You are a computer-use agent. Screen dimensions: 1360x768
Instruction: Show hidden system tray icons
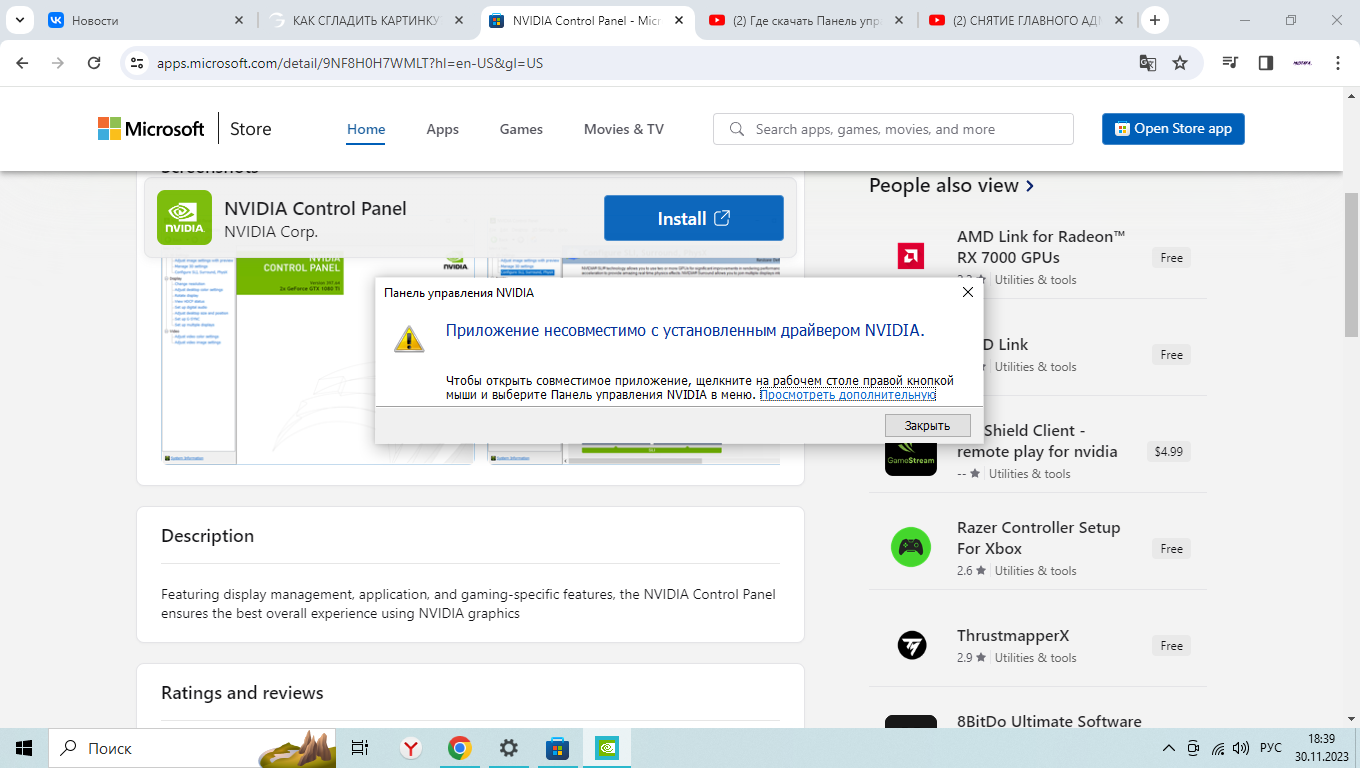tap(1168, 748)
